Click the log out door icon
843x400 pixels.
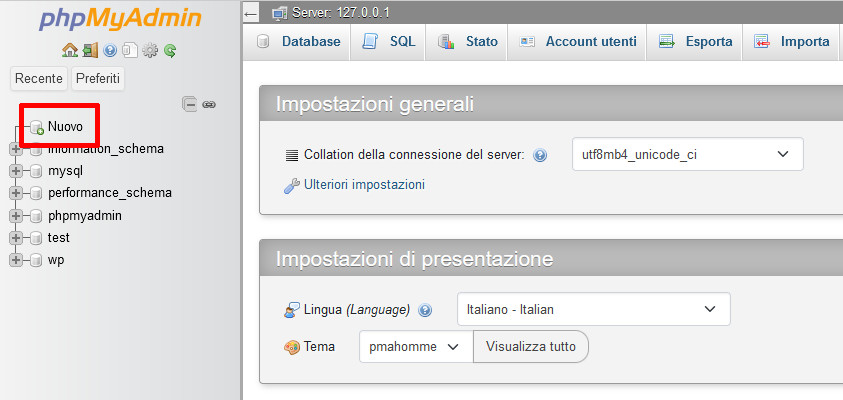[x=90, y=51]
